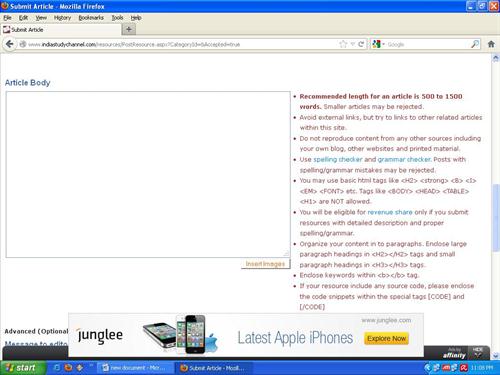Click Explore Now in the Junglee ad
500x375 pixels.
[386, 338]
